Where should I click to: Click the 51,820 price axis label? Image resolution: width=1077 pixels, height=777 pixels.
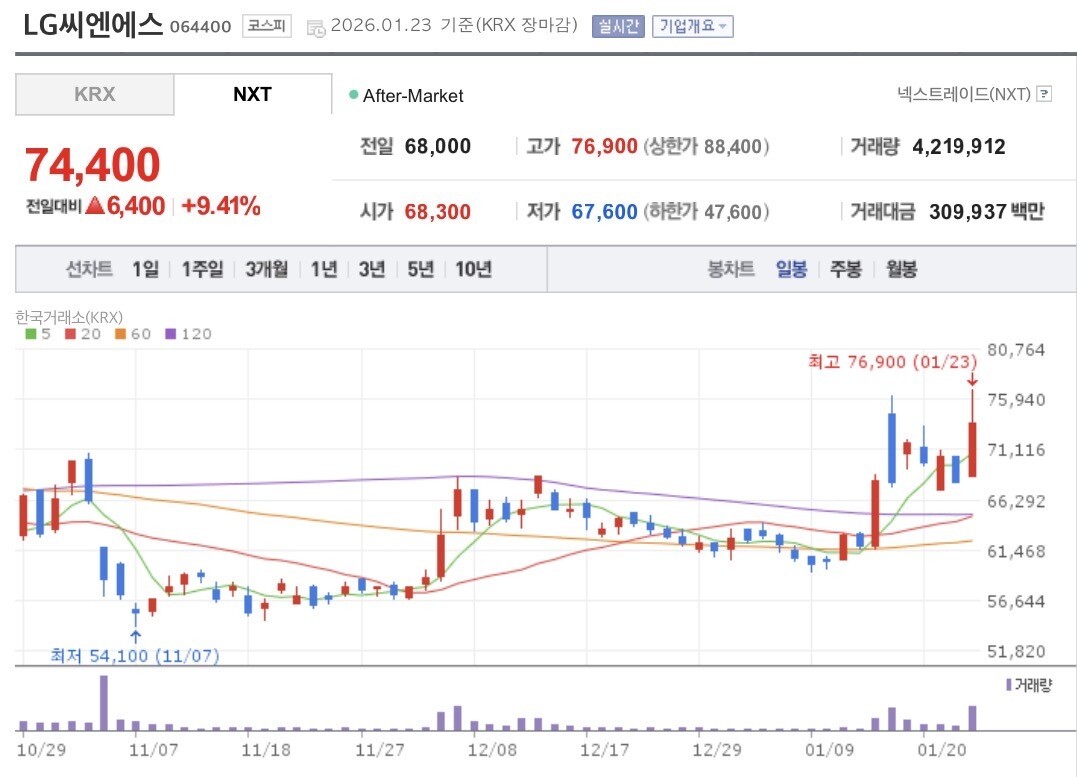coord(1016,651)
